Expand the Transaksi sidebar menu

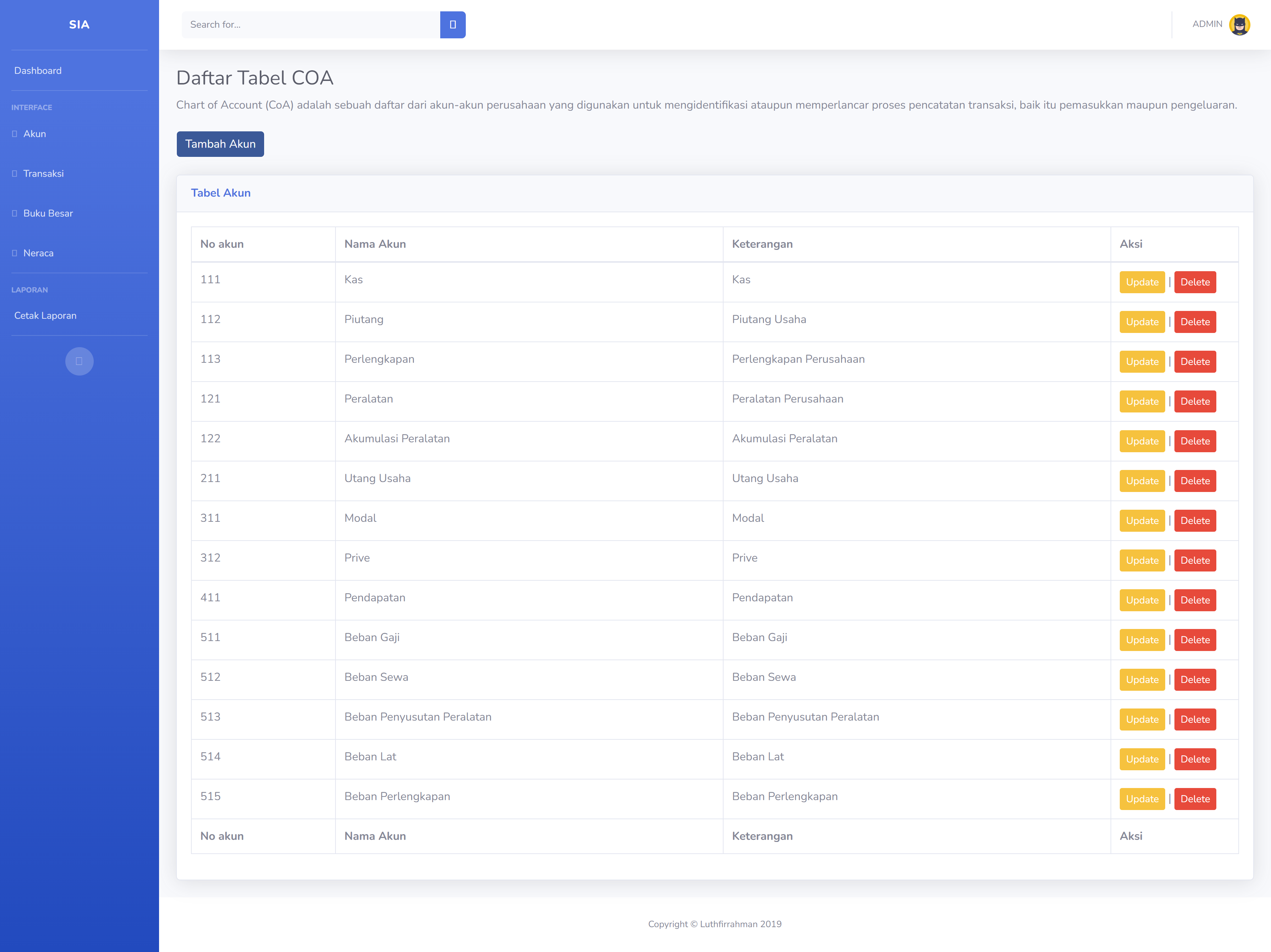44,174
